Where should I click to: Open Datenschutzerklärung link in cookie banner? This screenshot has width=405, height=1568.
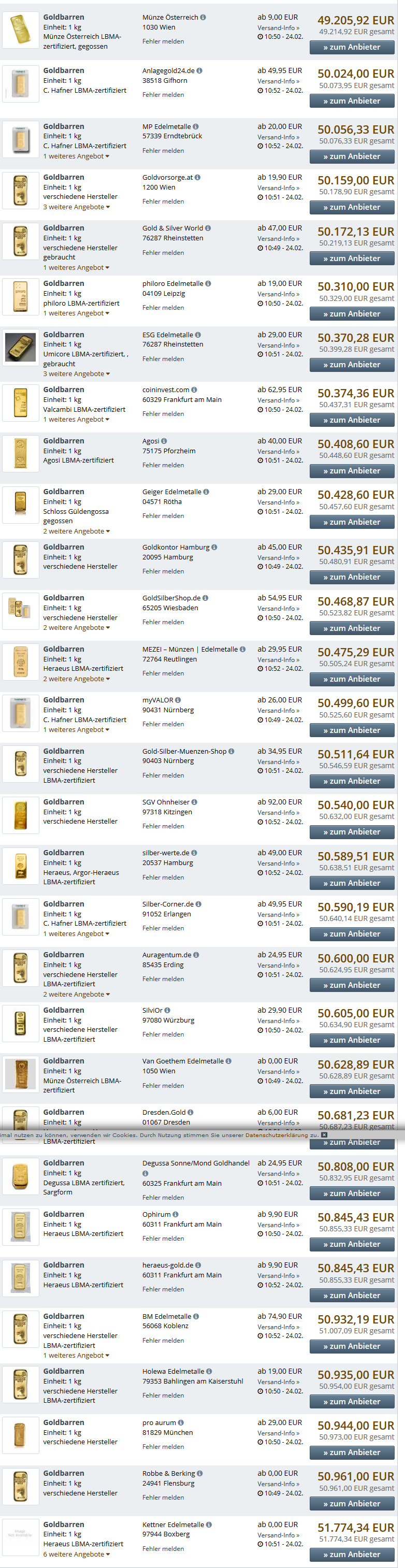[x=281, y=1135]
